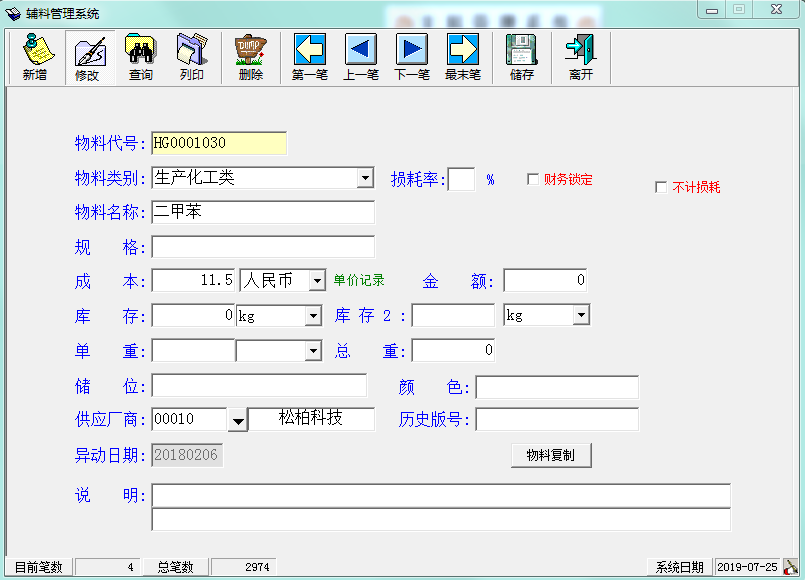The image size is (805, 580).
Task: Click the 离开 (exit) door icon
Action: click(x=581, y=57)
